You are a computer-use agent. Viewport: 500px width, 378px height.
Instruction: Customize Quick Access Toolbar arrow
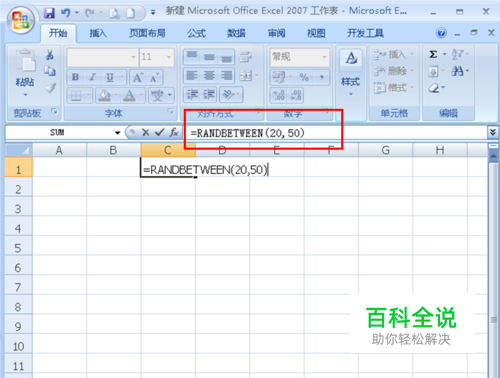(153, 13)
